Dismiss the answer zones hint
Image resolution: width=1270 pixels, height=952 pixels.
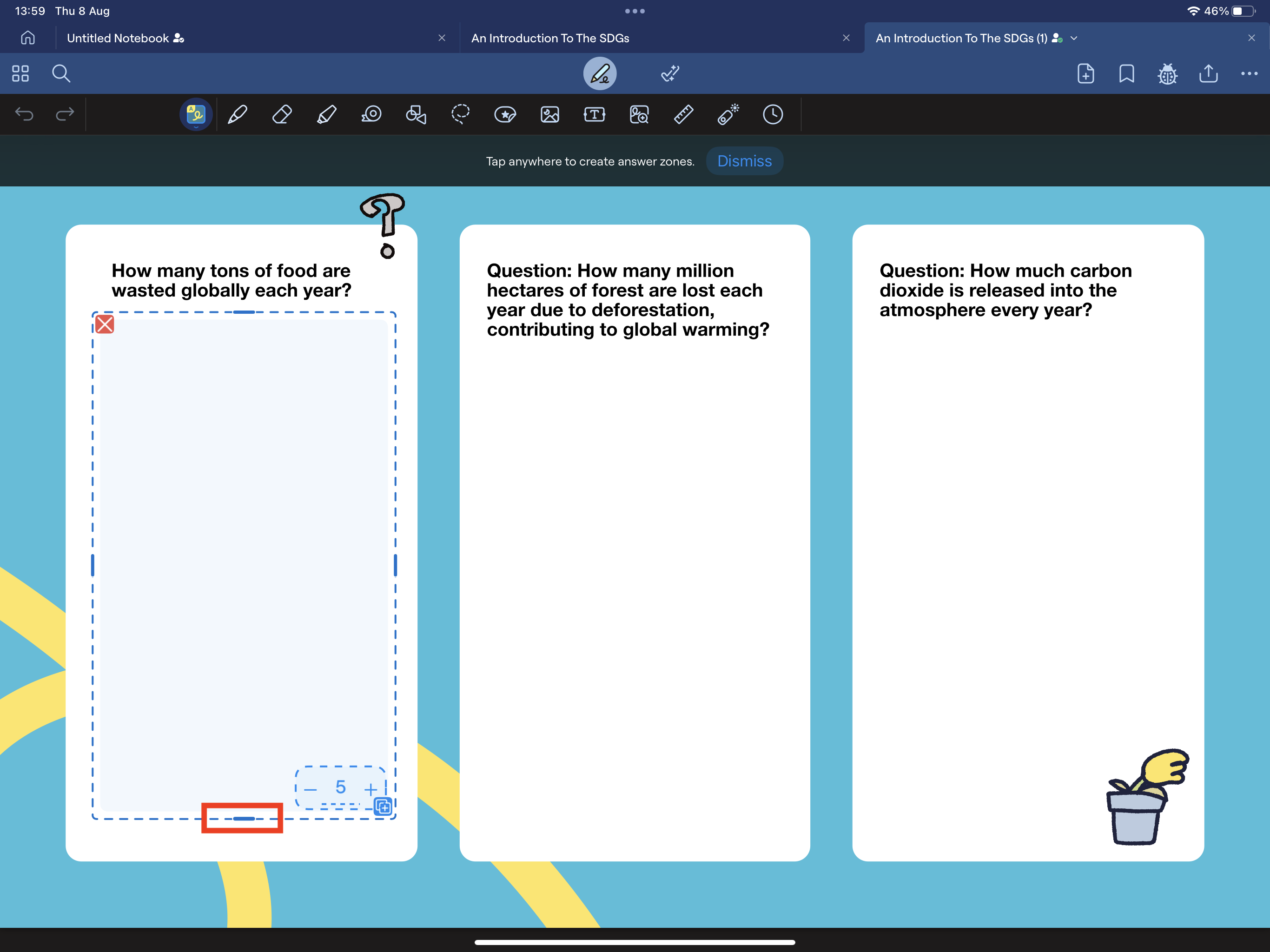tap(744, 161)
